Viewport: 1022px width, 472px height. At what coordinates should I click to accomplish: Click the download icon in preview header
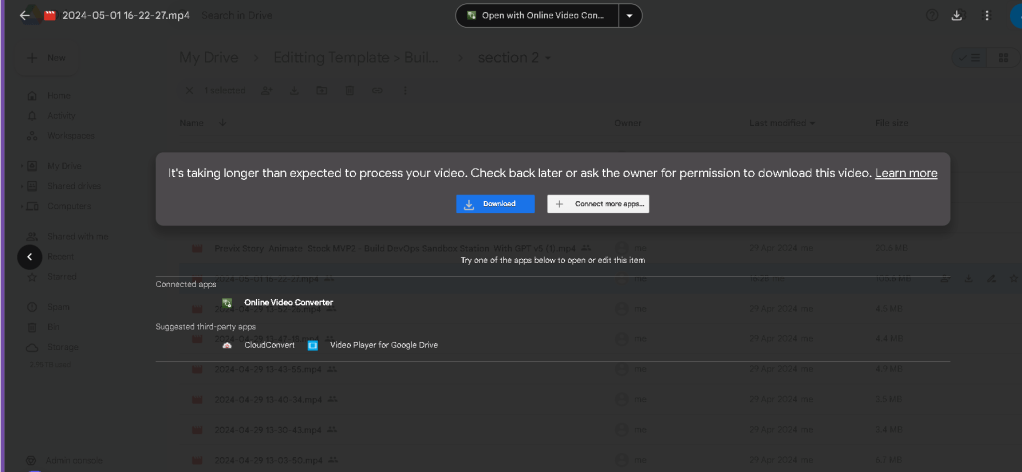[x=957, y=16]
